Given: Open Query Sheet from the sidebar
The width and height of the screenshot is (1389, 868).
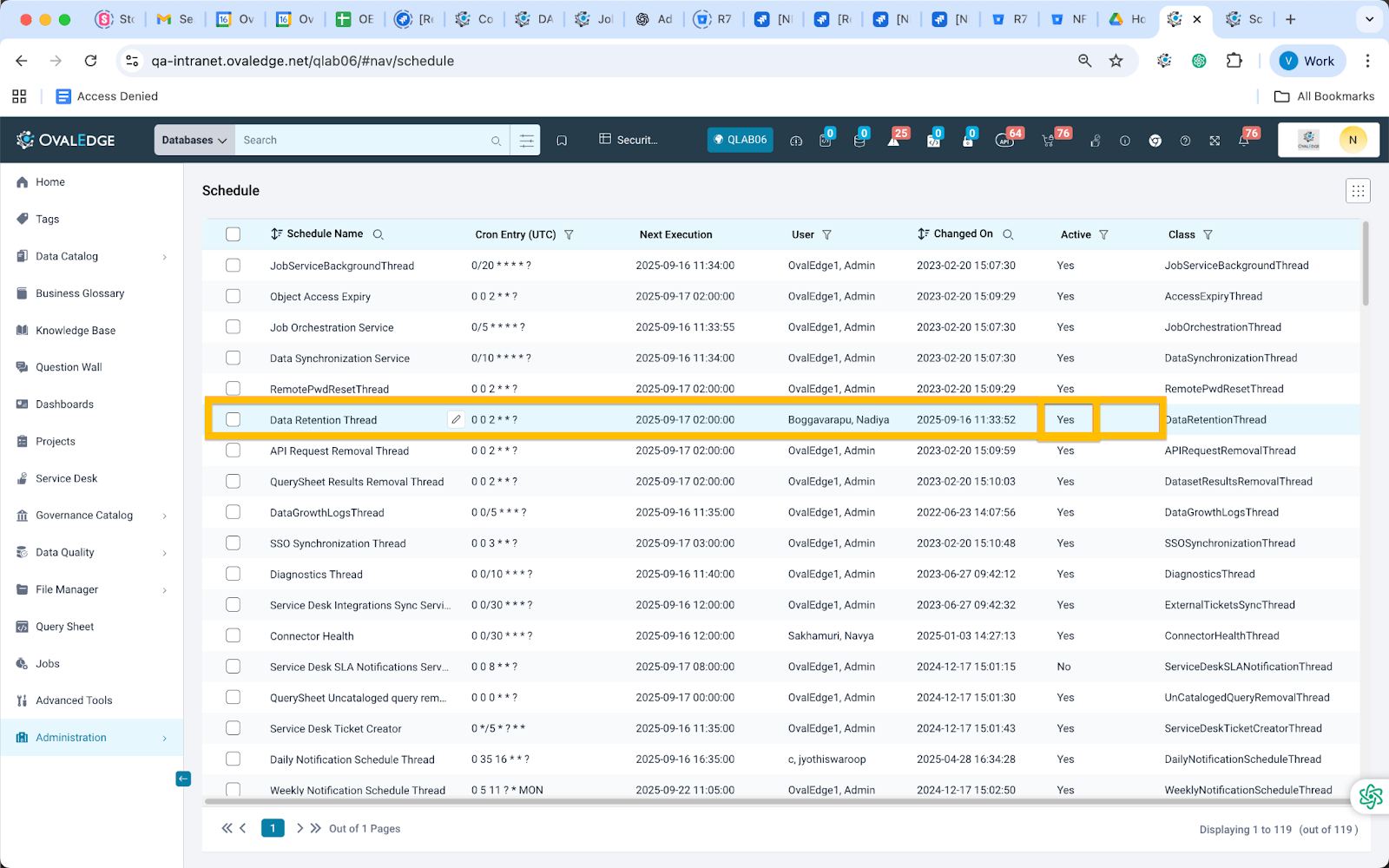Looking at the screenshot, I should click(64, 627).
